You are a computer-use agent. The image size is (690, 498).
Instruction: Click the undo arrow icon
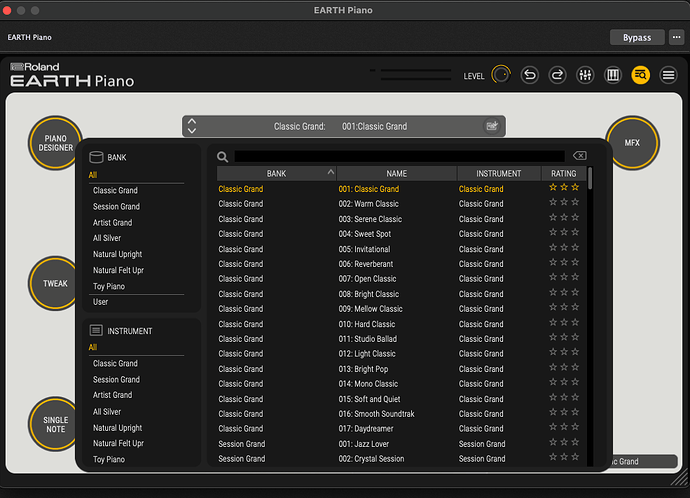pos(530,75)
